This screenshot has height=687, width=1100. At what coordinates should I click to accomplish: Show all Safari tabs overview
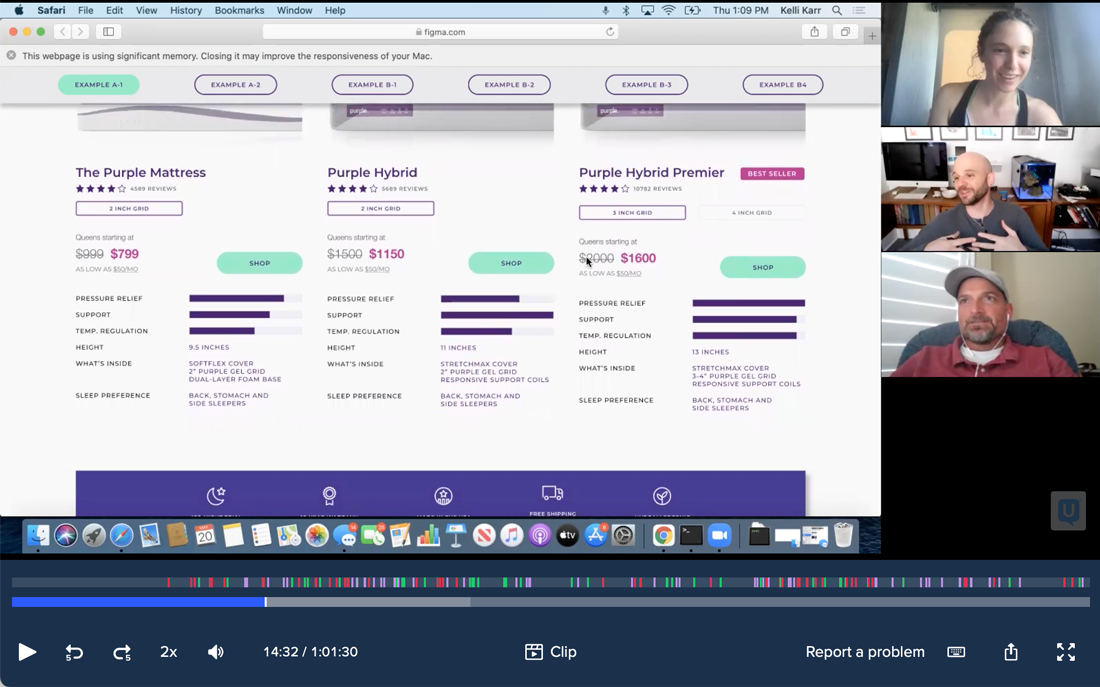tap(845, 32)
